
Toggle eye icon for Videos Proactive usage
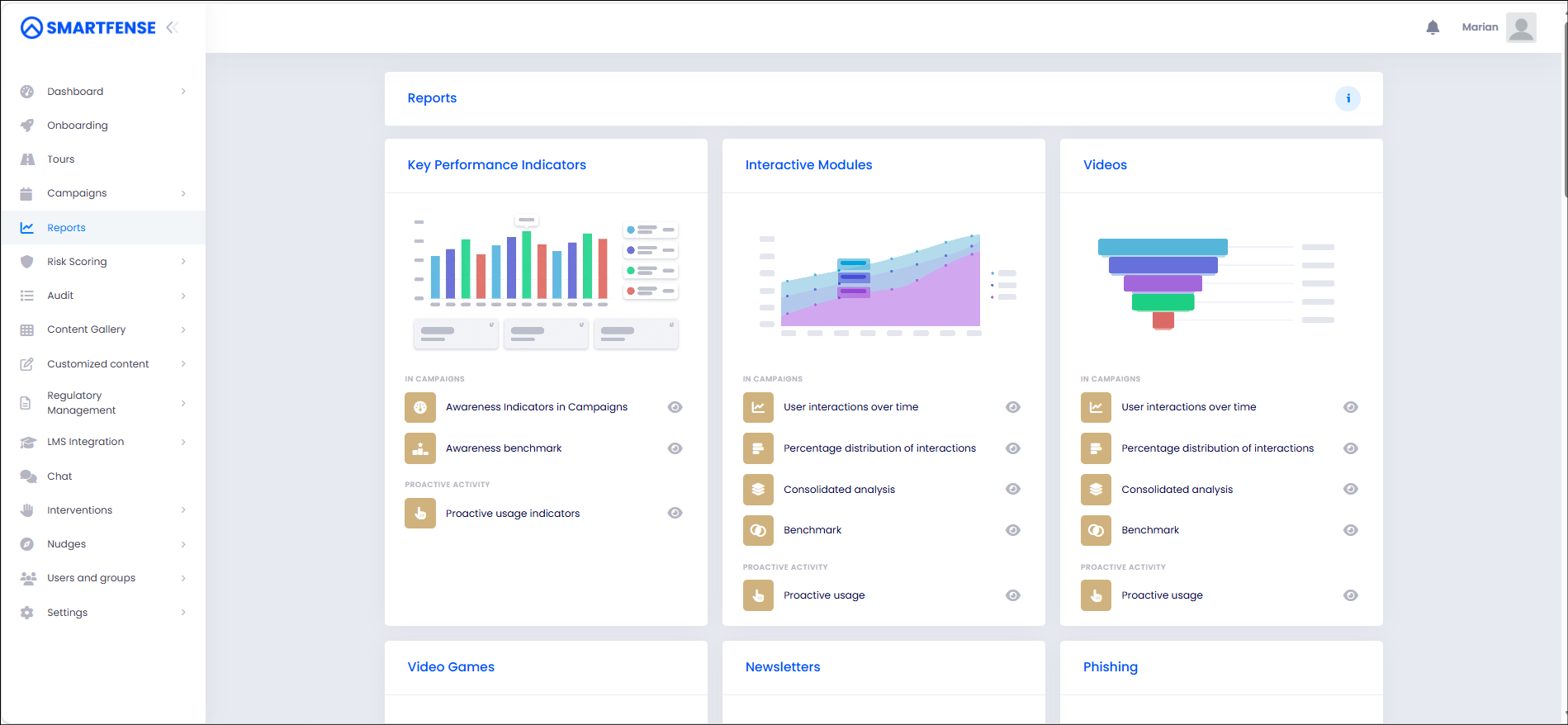[1351, 595]
